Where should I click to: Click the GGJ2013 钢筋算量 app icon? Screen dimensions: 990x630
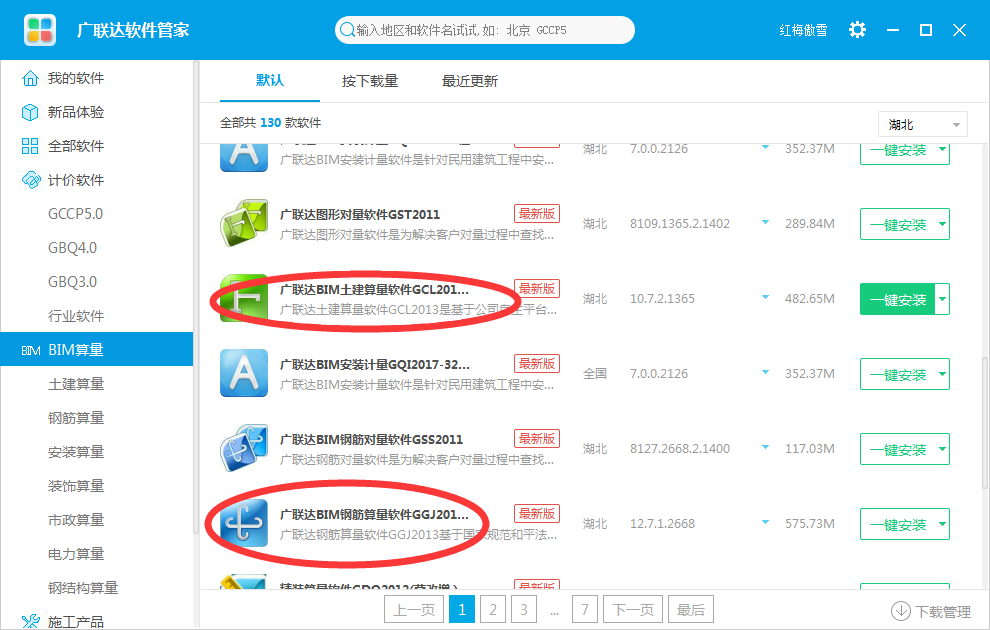click(x=244, y=523)
